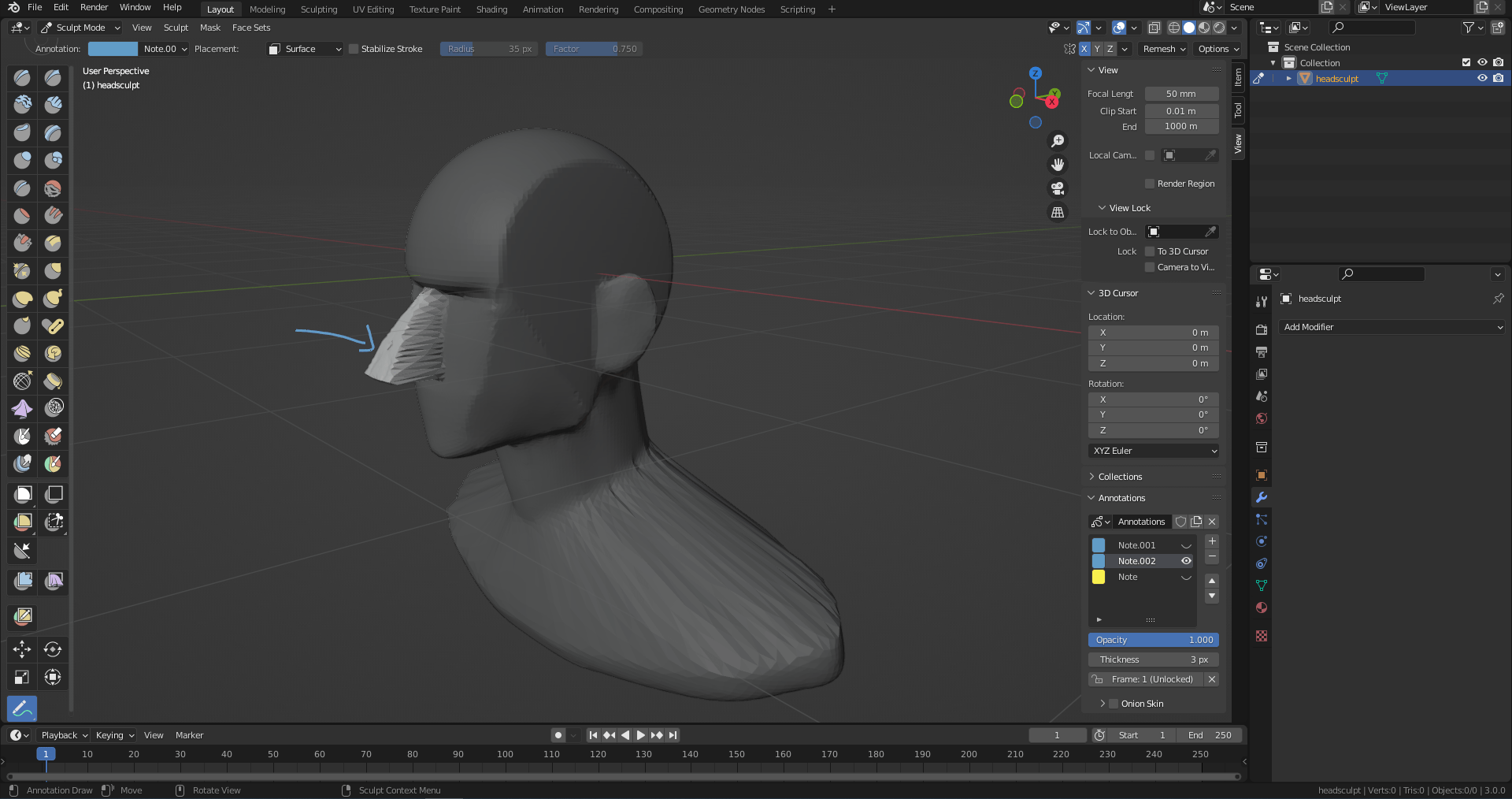The height and width of the screenshot is (799, 1512).
Task: Open the XYZ Euler rotation dropdown
Action: click(1154, 451)
